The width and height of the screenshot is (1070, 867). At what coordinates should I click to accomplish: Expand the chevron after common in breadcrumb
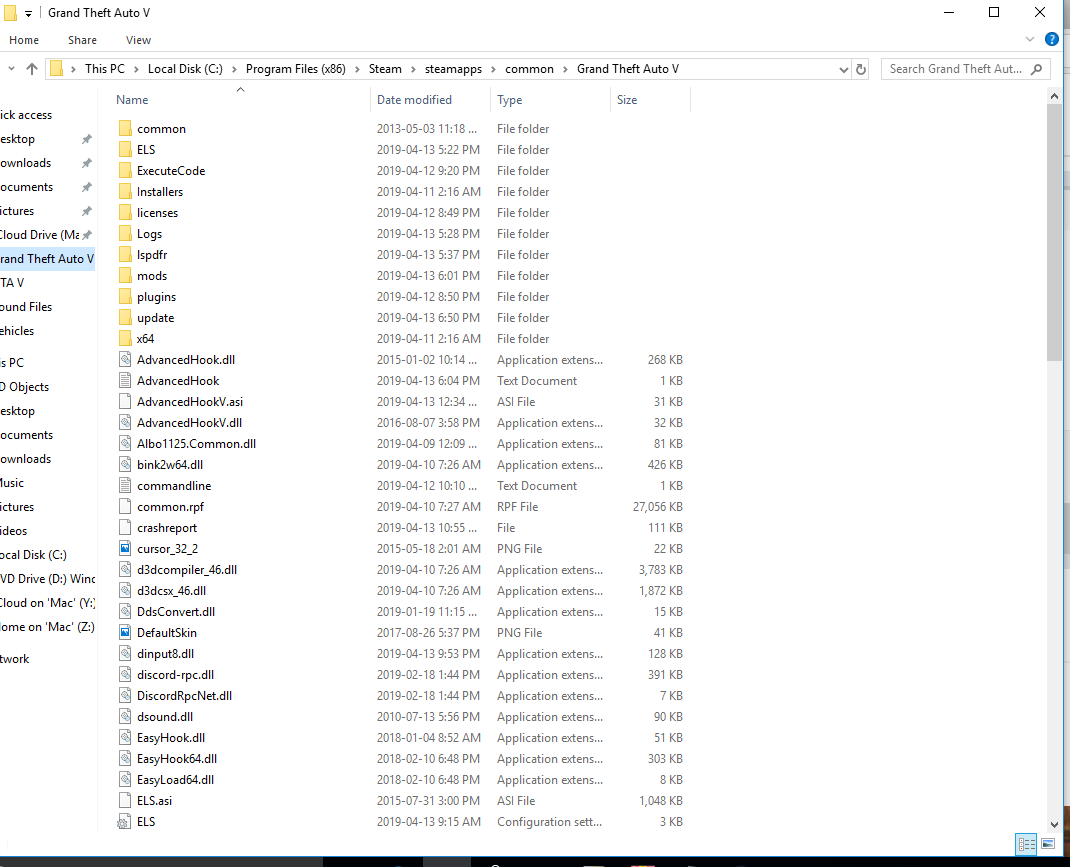tap(565, 69)
